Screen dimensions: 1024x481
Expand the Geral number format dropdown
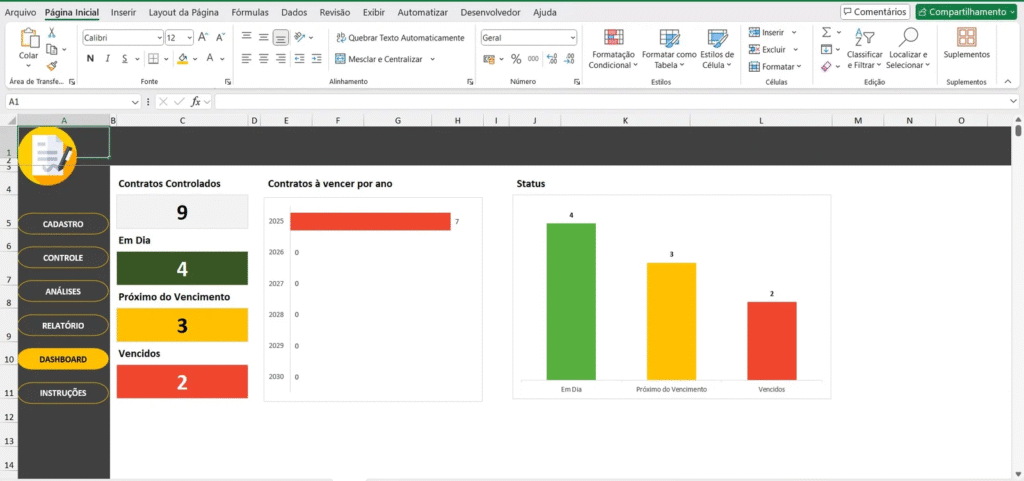point(572,37)
